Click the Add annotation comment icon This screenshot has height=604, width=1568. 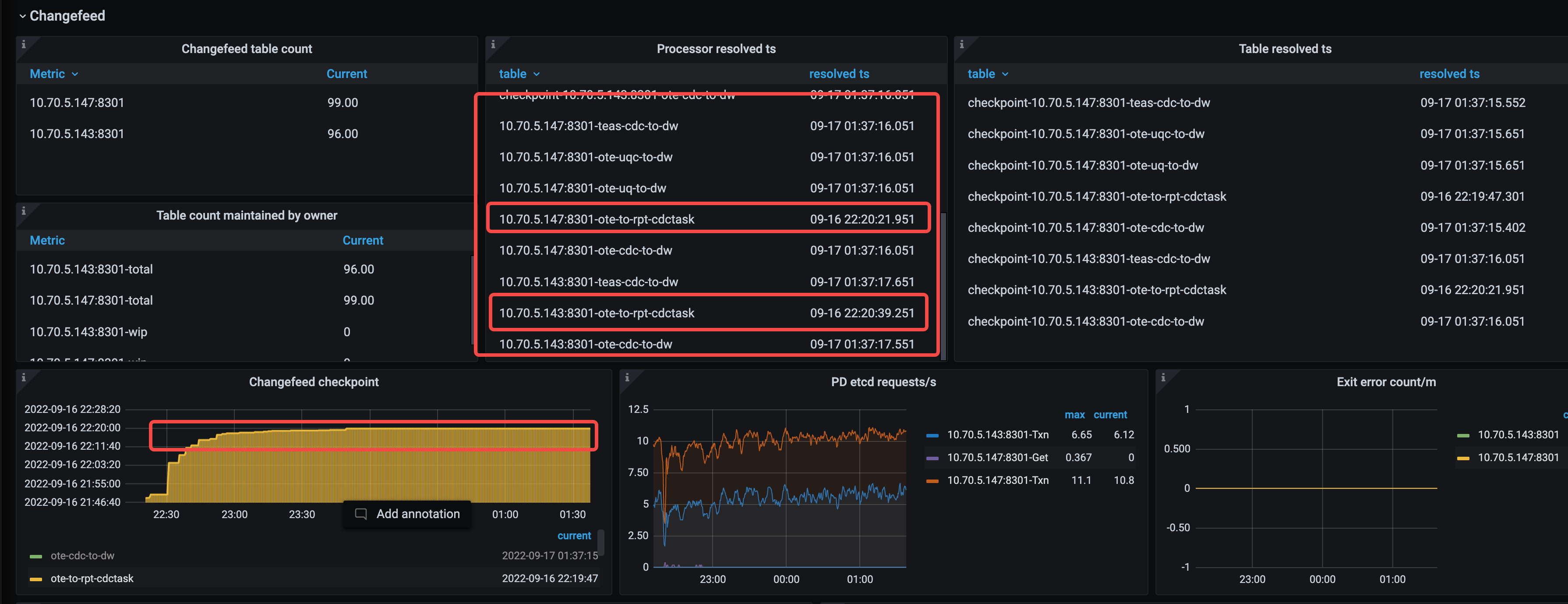[x=361, y=514]
